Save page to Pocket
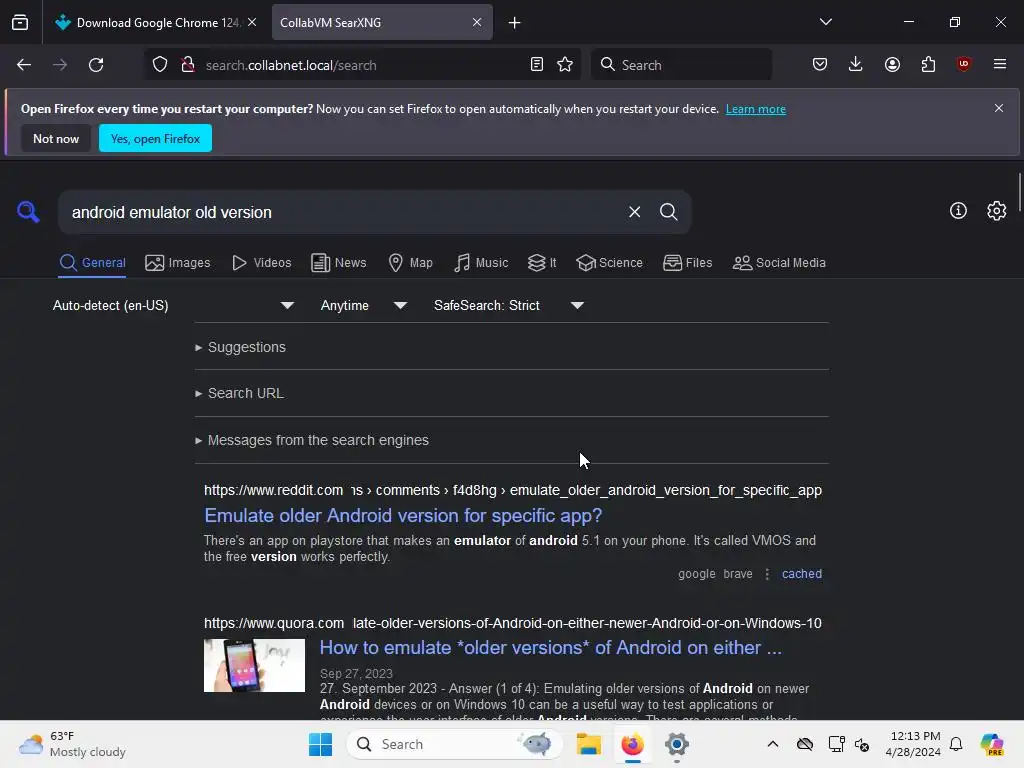The height and width of the screenshot is (768, 1024). (820, 64)
